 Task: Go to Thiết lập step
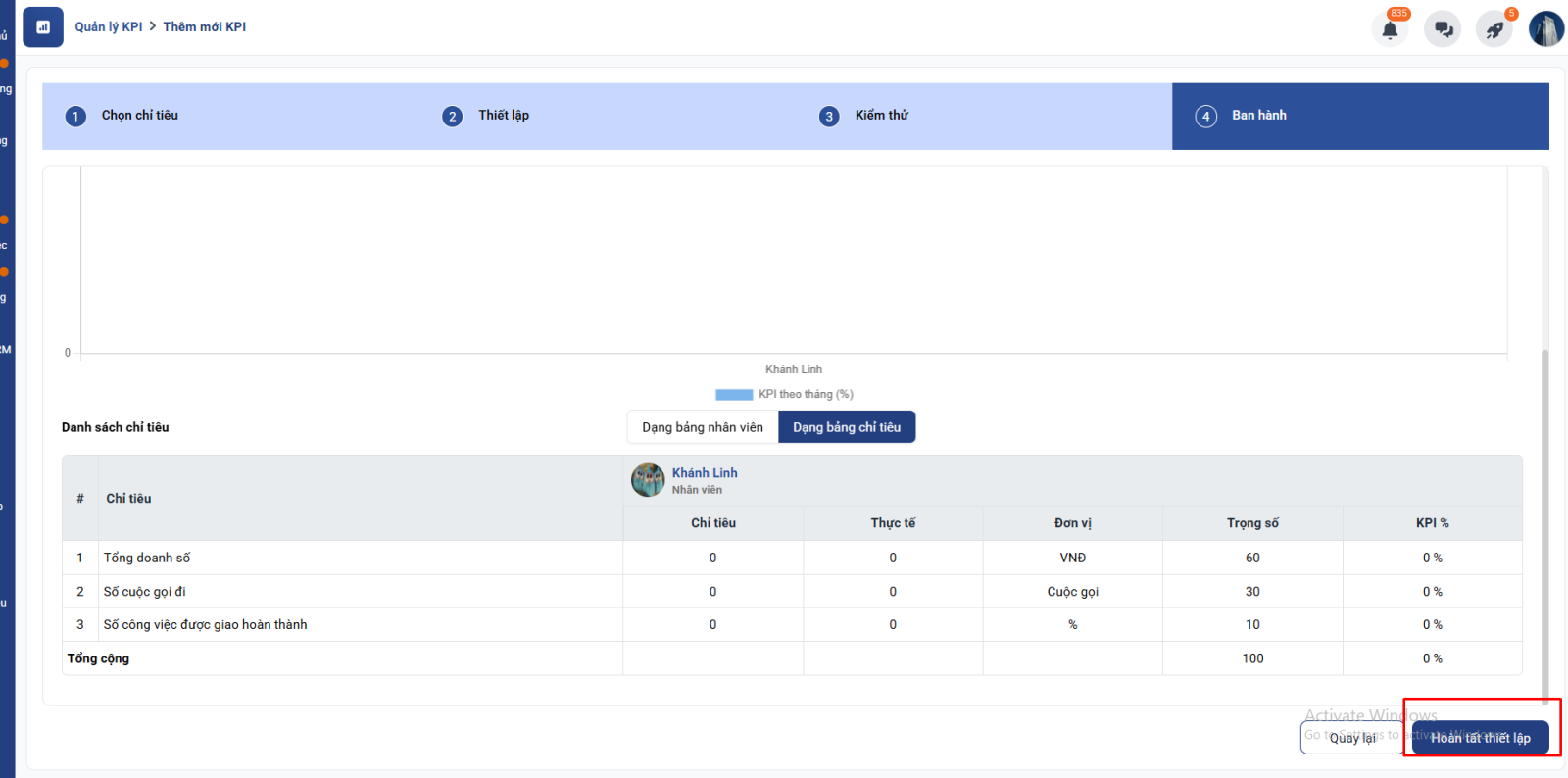coord(504,116)
